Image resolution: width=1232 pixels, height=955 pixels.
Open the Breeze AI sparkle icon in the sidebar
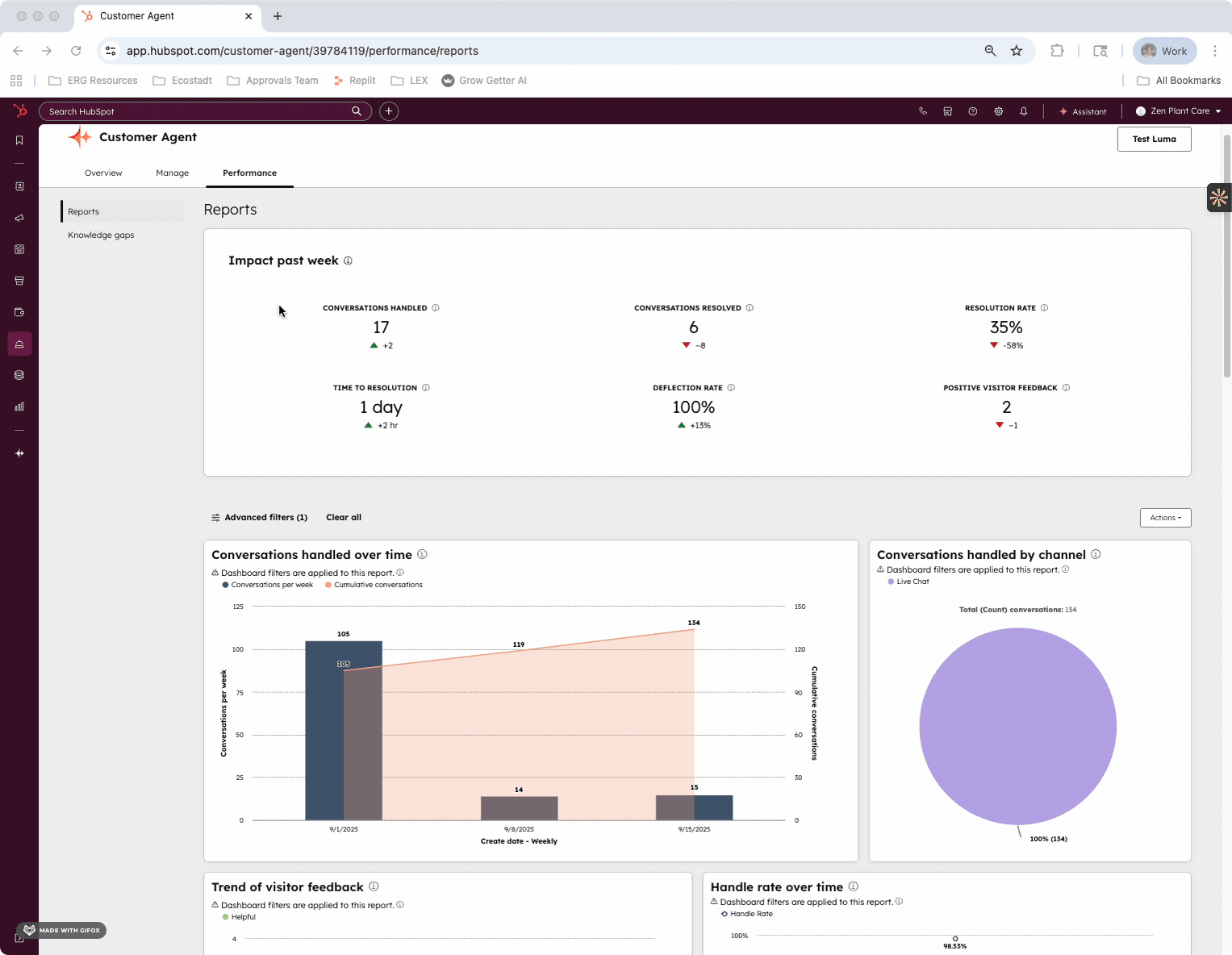[x=19, y=453]
